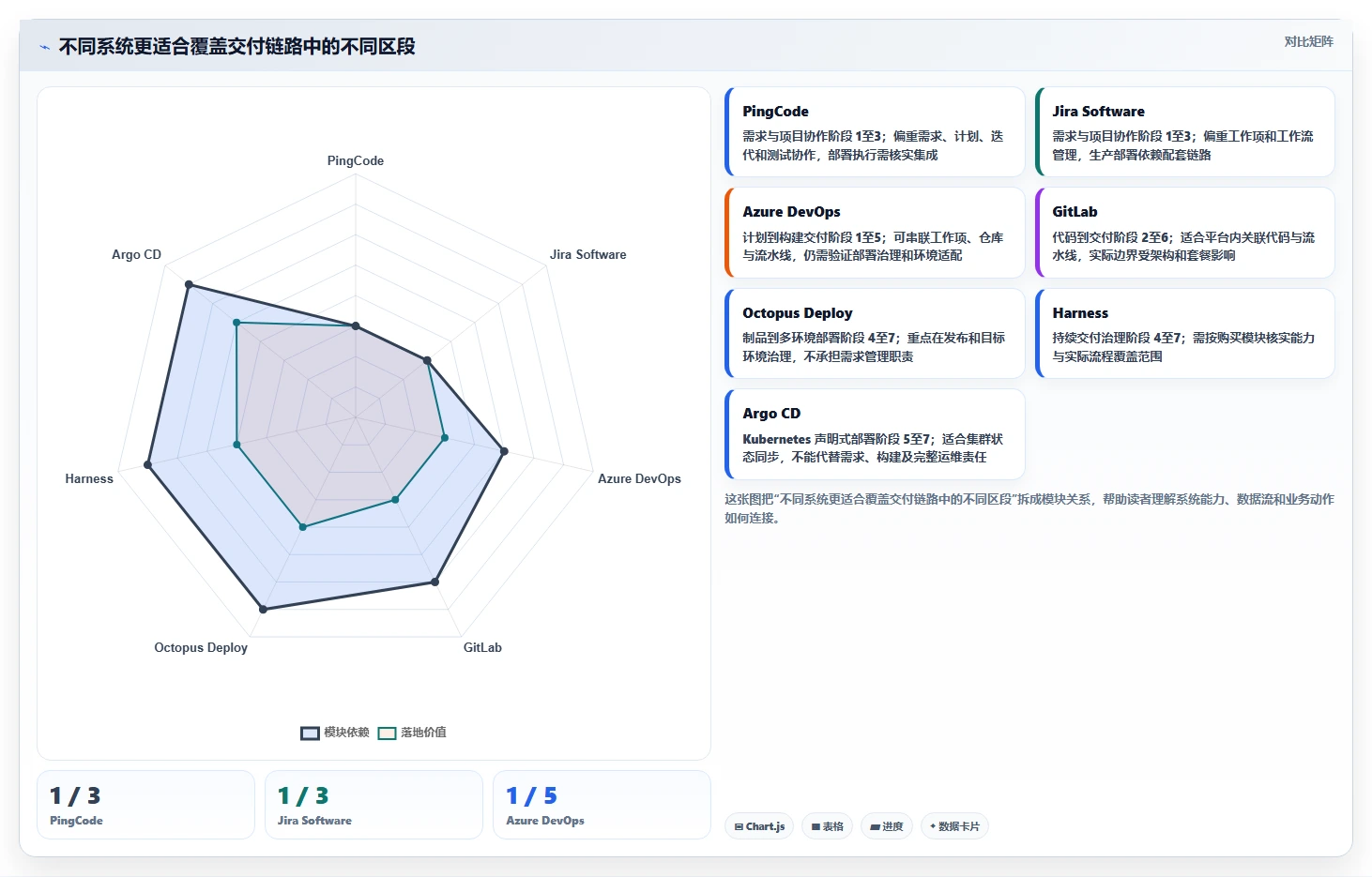Open the Azure DevOps comparison card
Screen dimensions: 1372x877
pyautogui.click(x=875, y=233)
